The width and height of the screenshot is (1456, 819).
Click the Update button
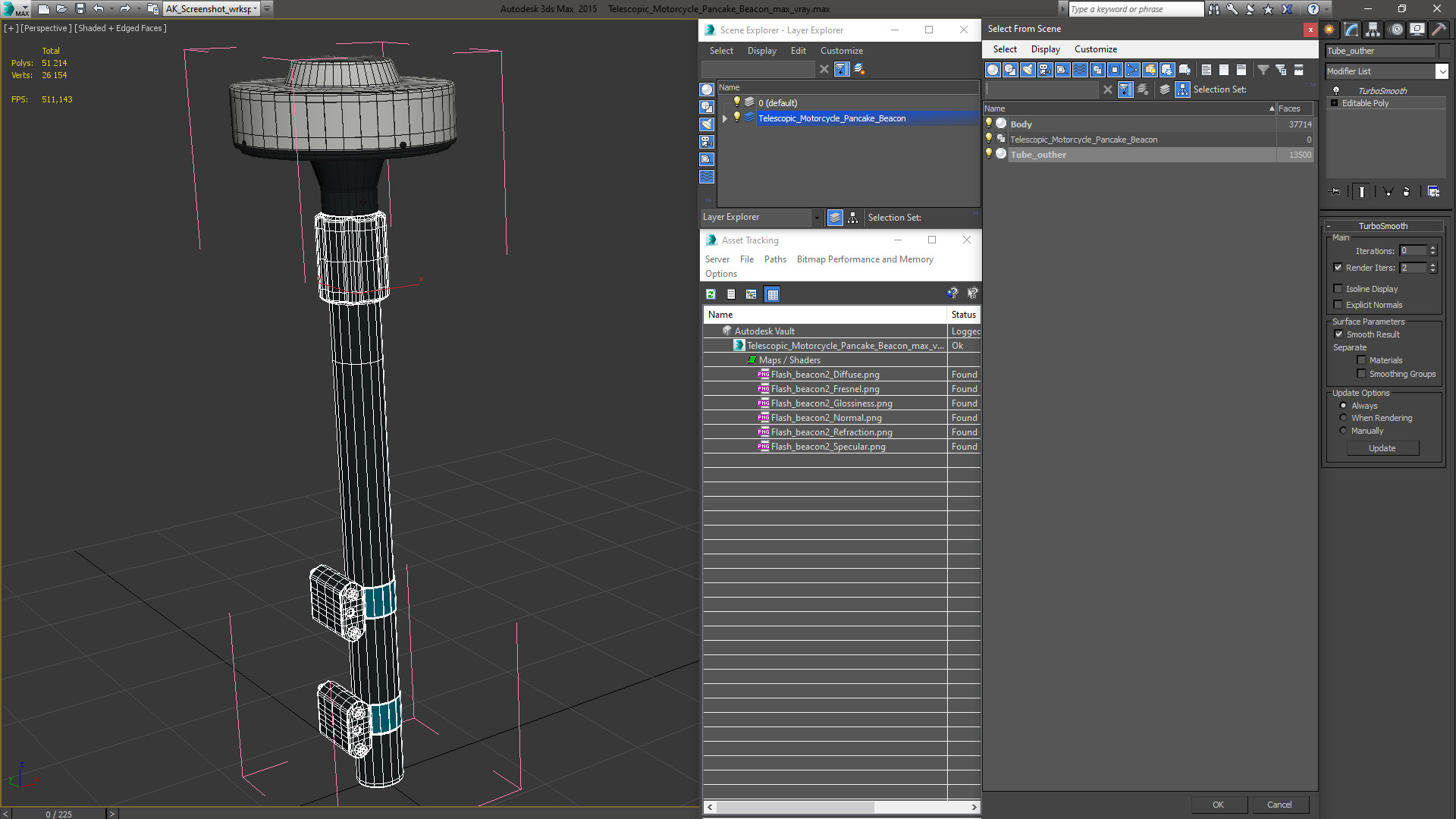[x=1382, y=448]
